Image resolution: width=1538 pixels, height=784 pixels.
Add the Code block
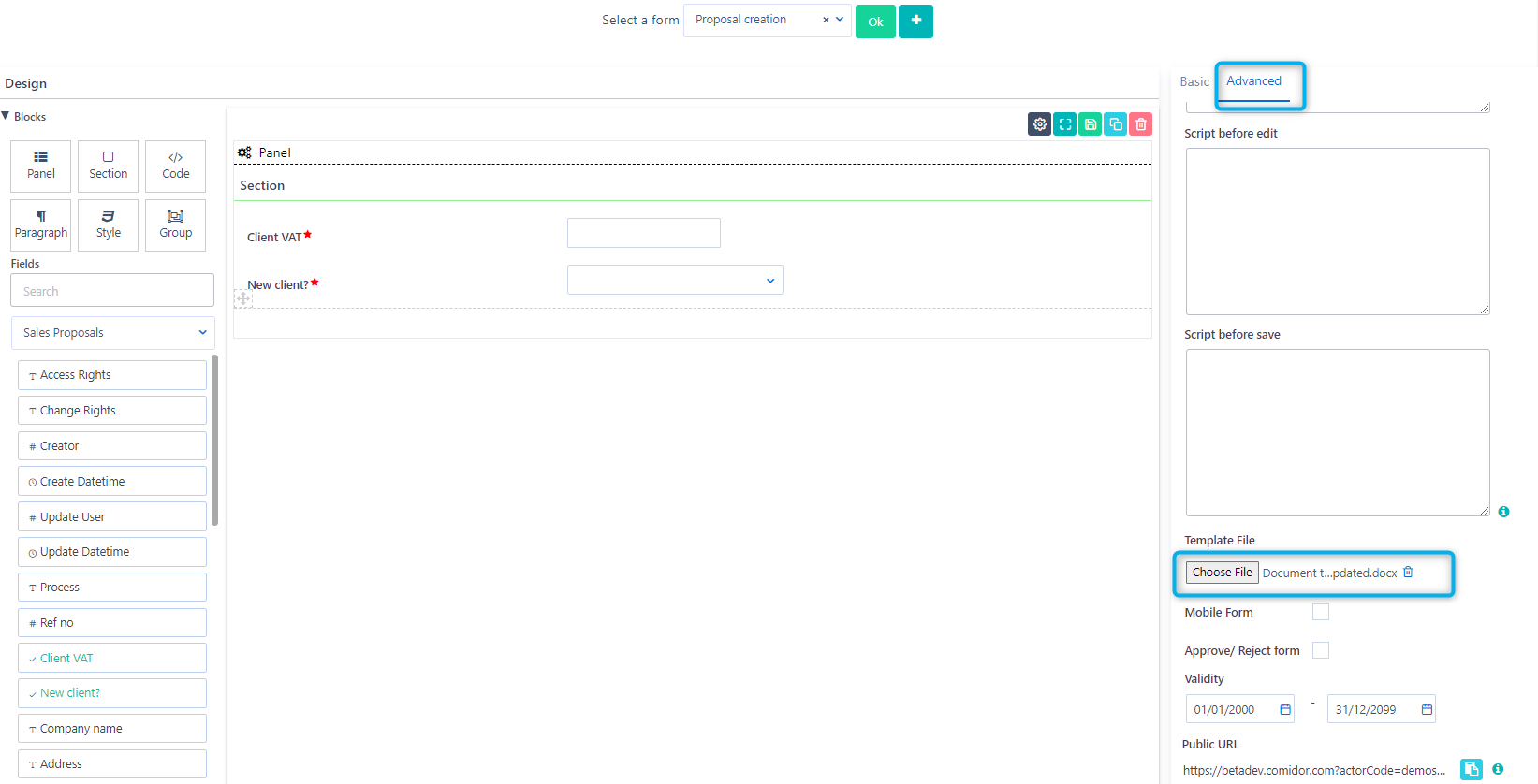(176, 167)
